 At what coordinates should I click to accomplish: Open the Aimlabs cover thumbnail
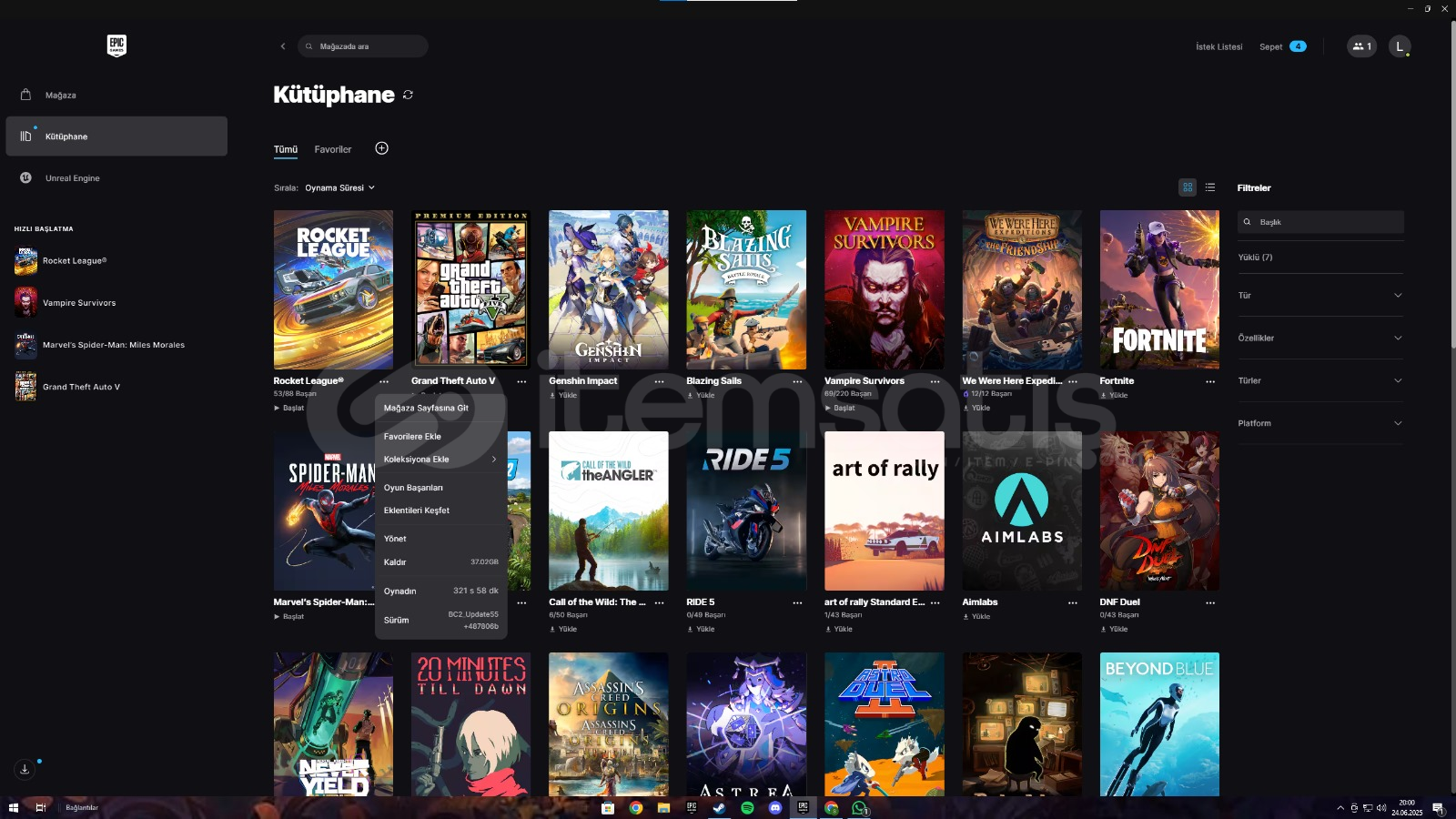[1022, 511]
